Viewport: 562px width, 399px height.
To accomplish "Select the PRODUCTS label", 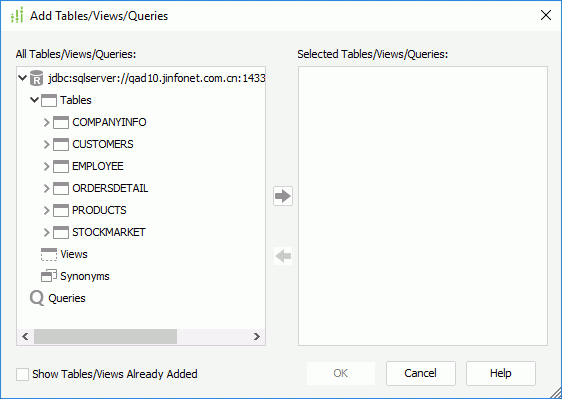I will tap(99, 210).
